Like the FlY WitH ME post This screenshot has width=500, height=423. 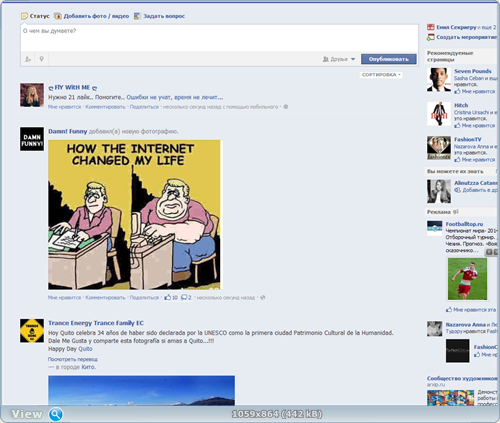[x=65, y=107]
